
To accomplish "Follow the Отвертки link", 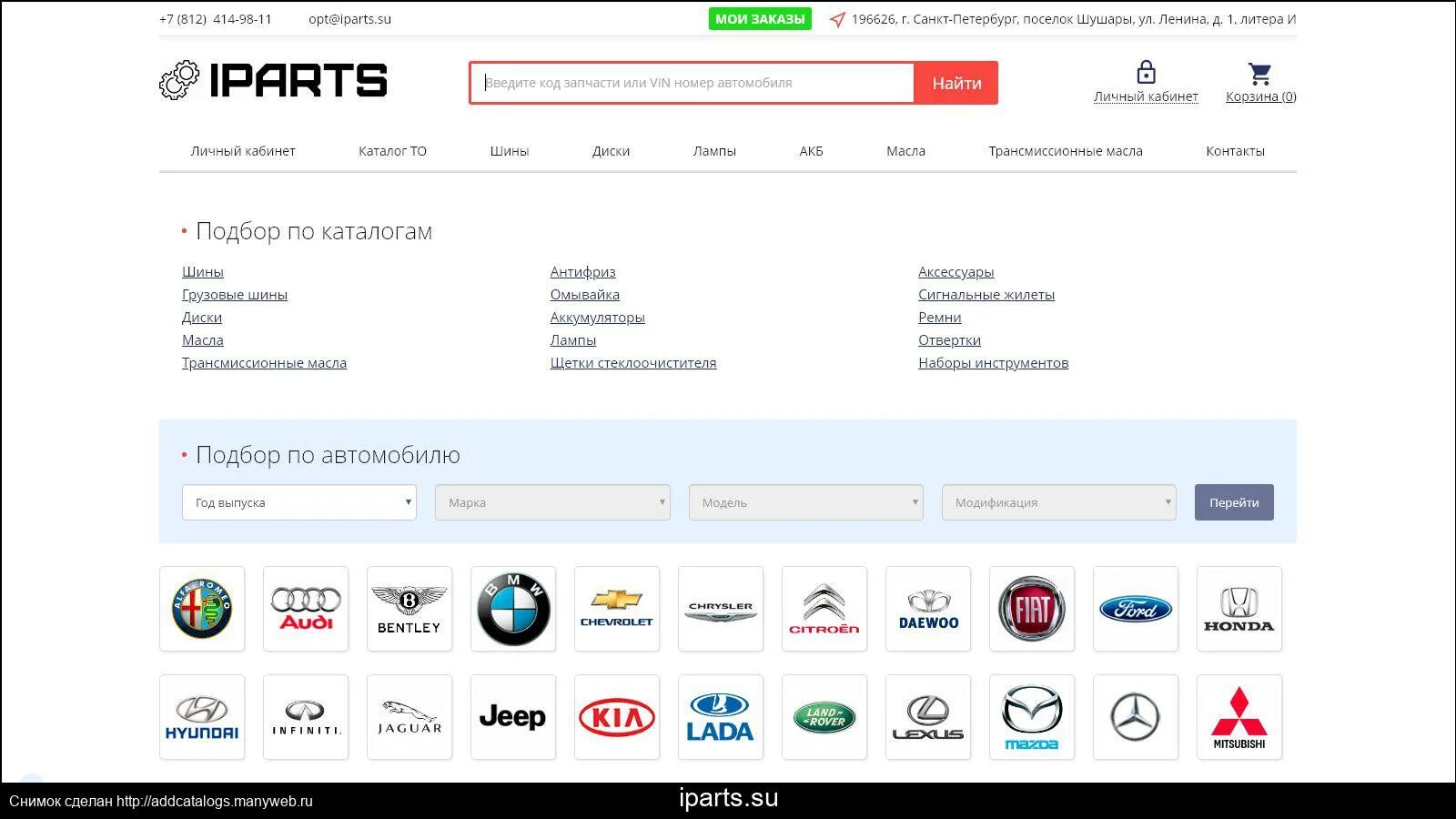I will 950,340.
